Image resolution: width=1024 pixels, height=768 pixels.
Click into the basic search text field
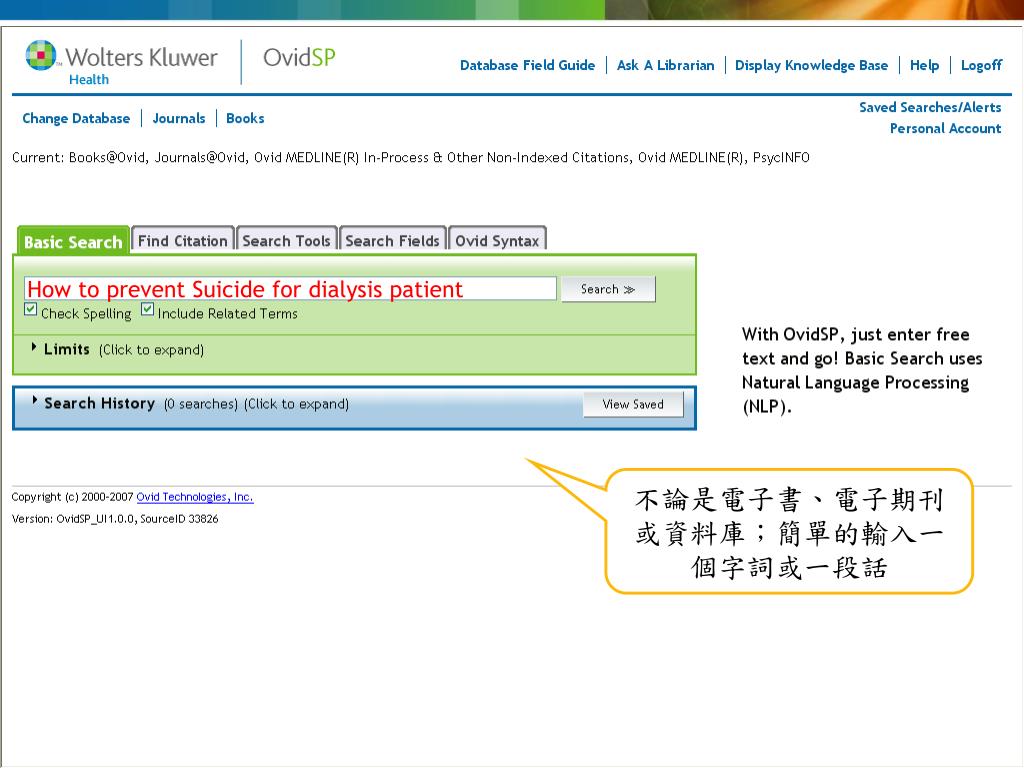(x=291, y=289)
